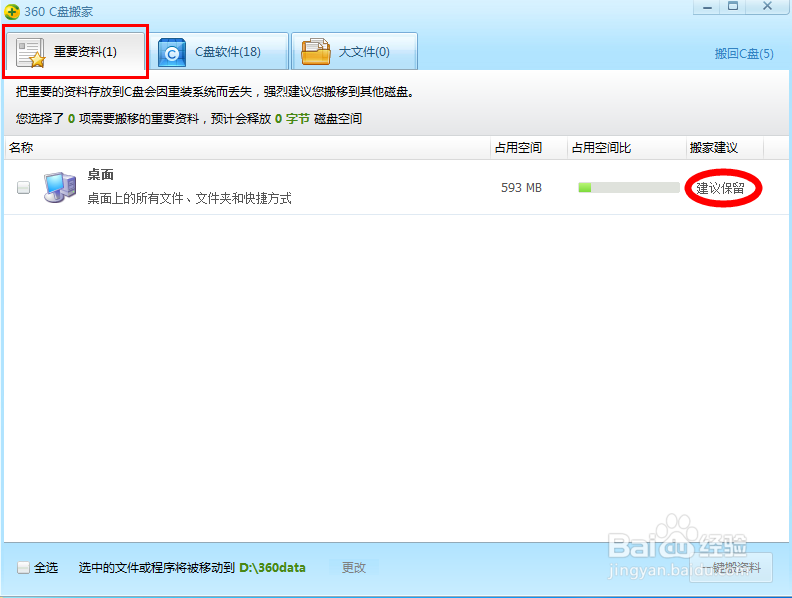
Task: Click the 更改 button for destination path
Action: tap(354, 568)
